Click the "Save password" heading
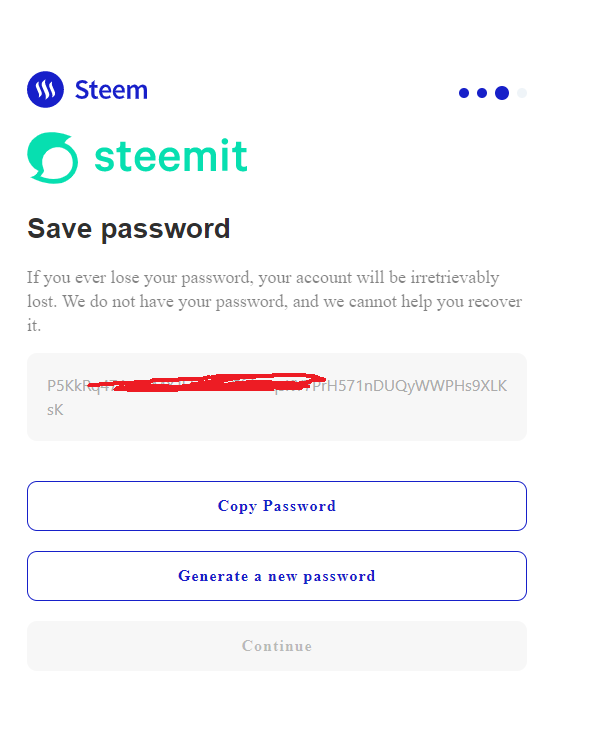 128,229
